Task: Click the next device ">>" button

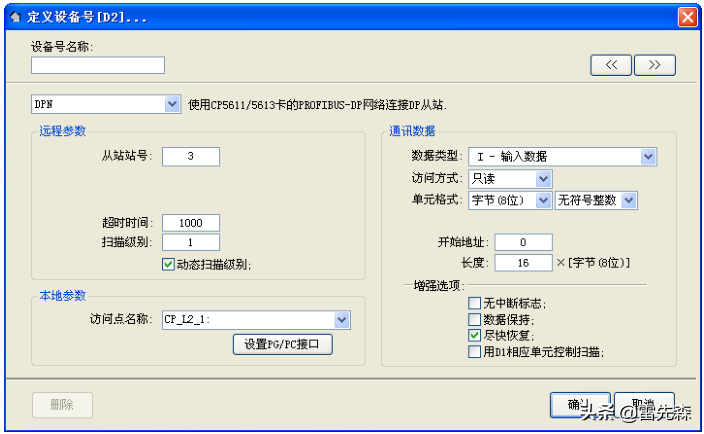Action: tap(655, 65)
